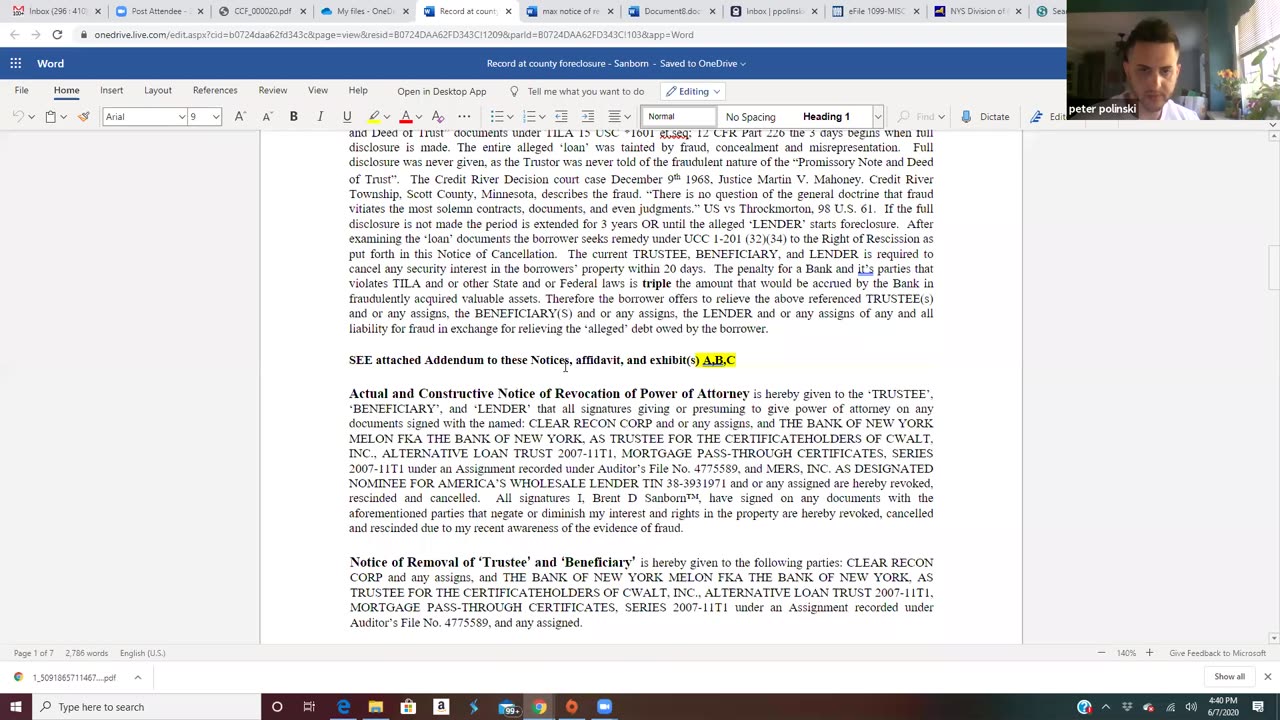Start Dictate microphone
Image resolution: width=1280 pixels, height=720 pixels.
coord(986,117)
